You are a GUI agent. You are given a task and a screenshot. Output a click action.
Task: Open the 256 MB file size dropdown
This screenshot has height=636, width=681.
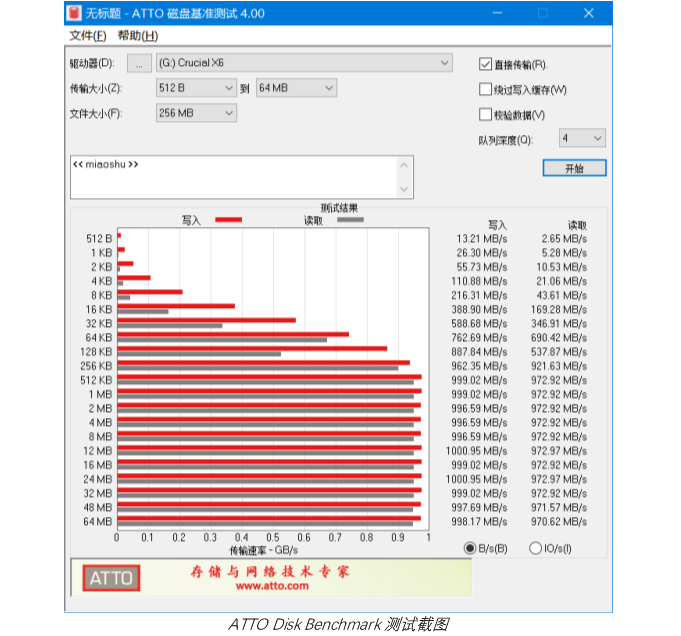[196, 113]
